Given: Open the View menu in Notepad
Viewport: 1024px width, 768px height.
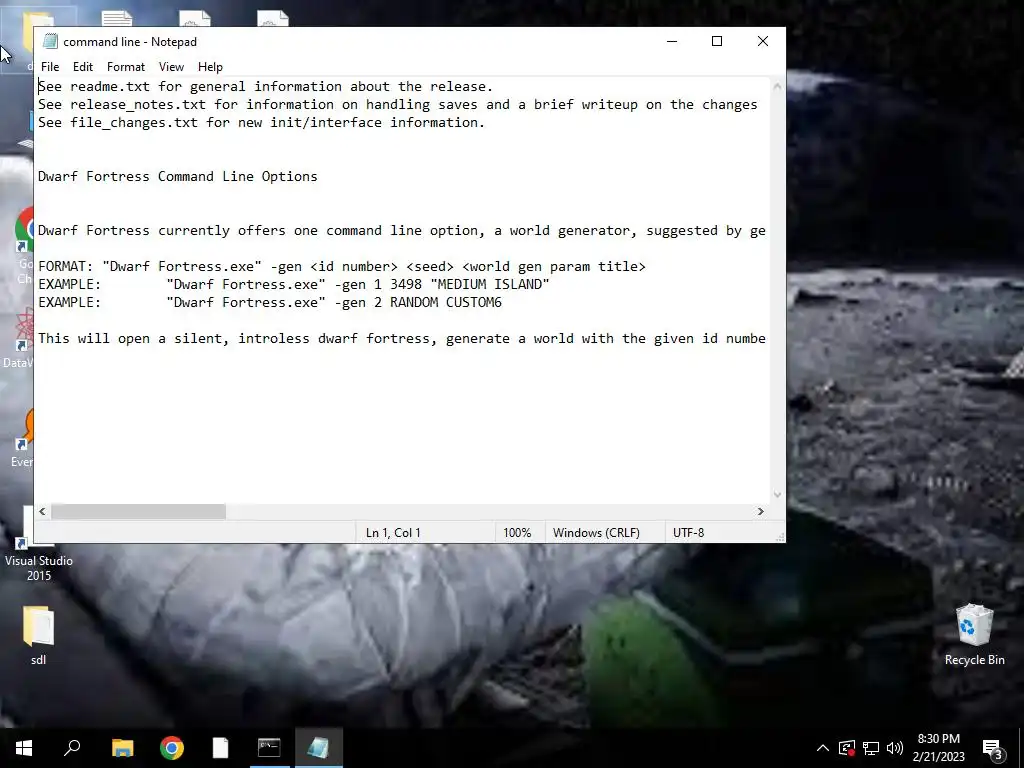Looking at the screenshot, I should 171,67.
